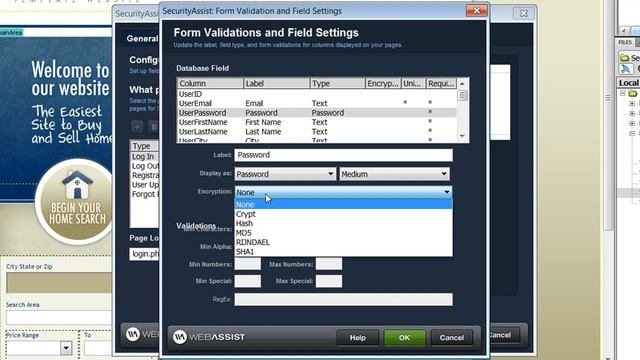Click the connect to server icon in Files panel
Image resolution: width=640 pixels, height=360 pixels.
[625, 69]
